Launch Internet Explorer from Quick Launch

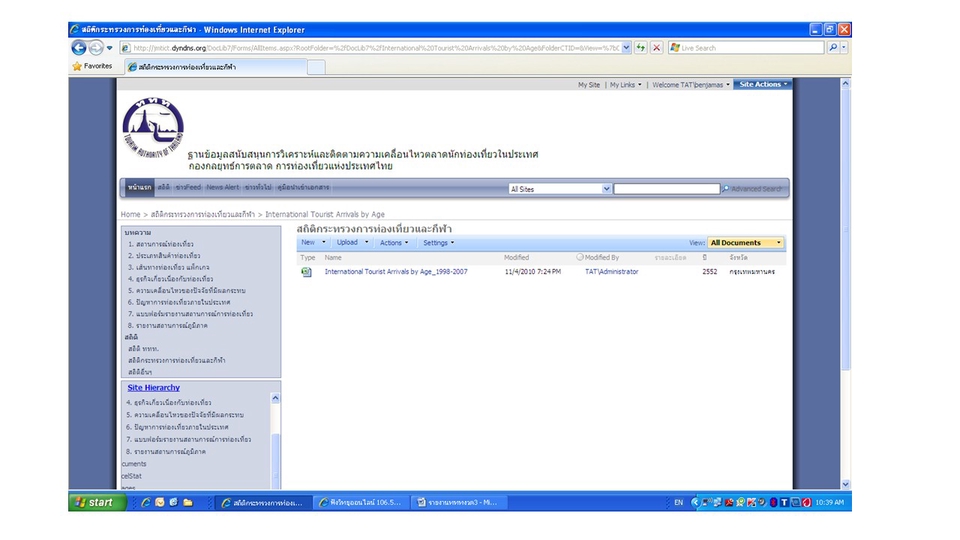(x=146, y=502)
